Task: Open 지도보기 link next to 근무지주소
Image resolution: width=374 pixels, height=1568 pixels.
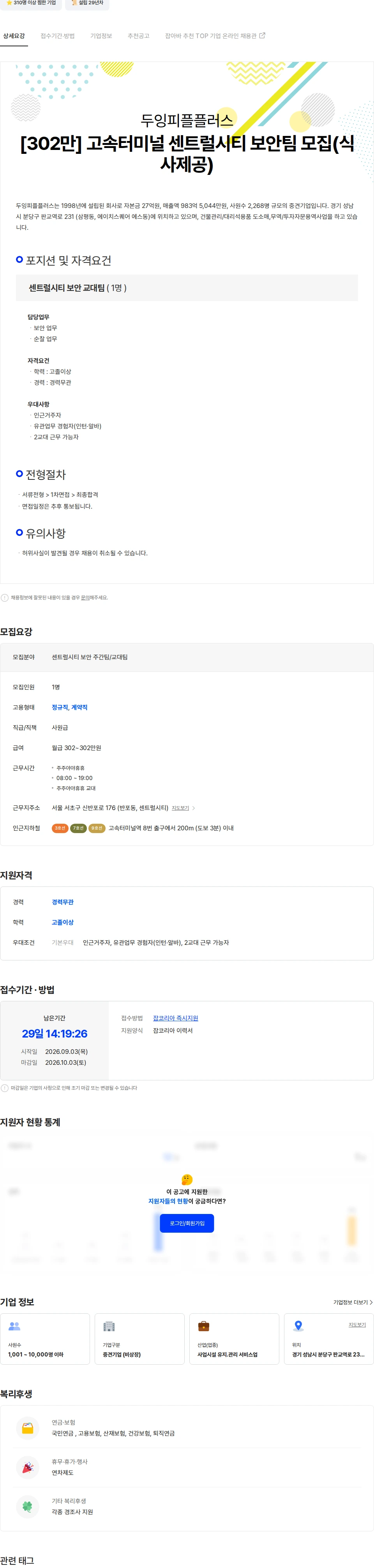Action: coord(180,808)
